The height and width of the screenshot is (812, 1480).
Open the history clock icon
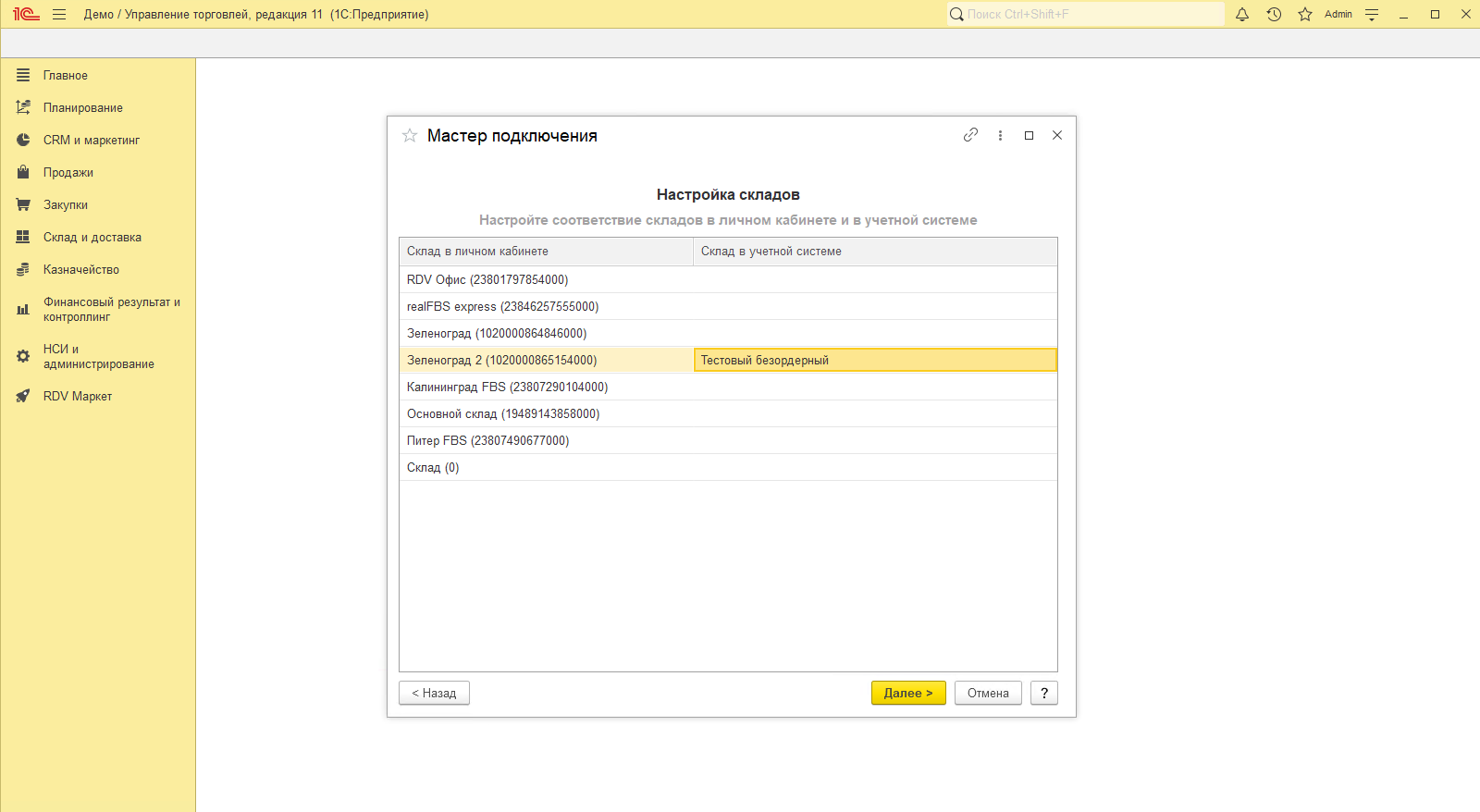click(1274, 15)
